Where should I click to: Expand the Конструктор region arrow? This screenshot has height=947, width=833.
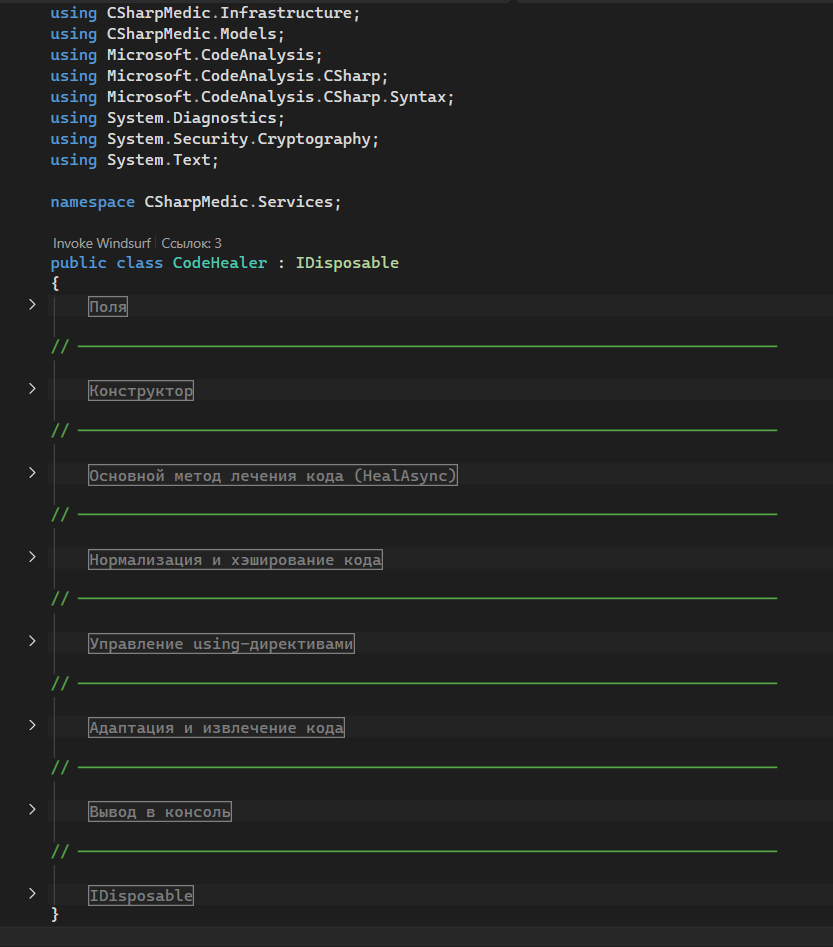click(x=32, y=388)
